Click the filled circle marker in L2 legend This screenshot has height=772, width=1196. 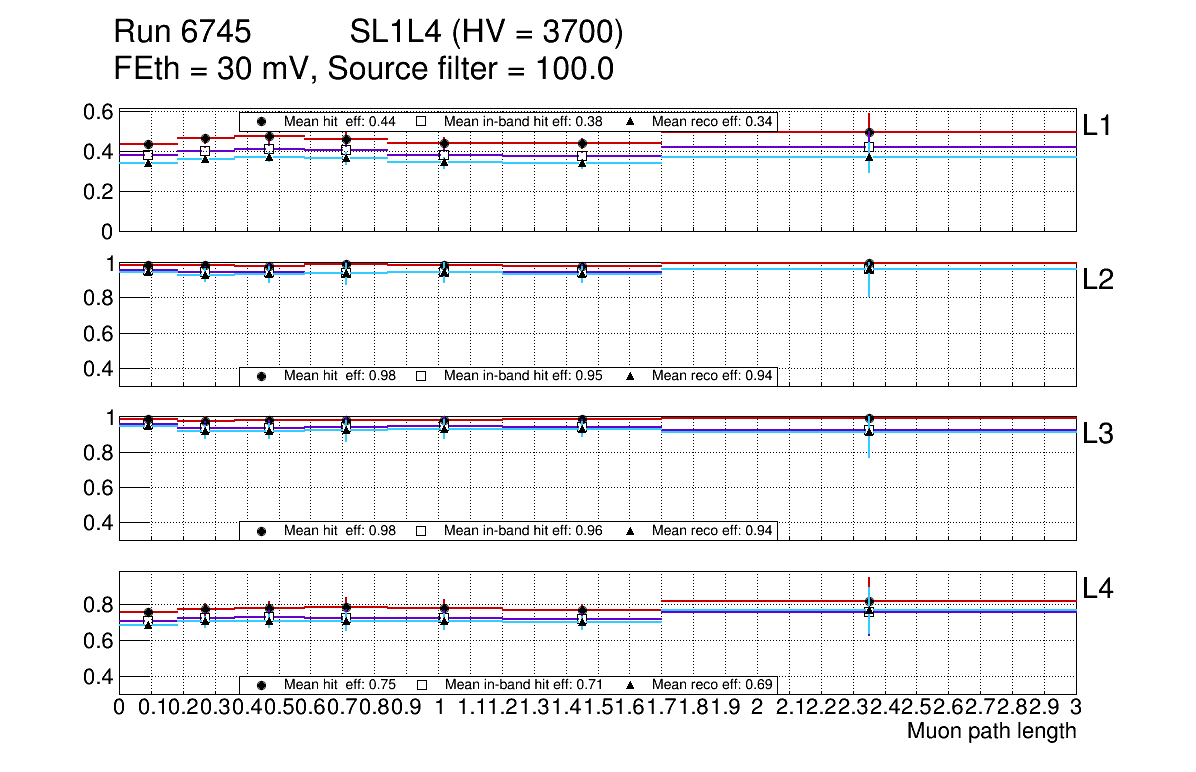click(261, 376)
